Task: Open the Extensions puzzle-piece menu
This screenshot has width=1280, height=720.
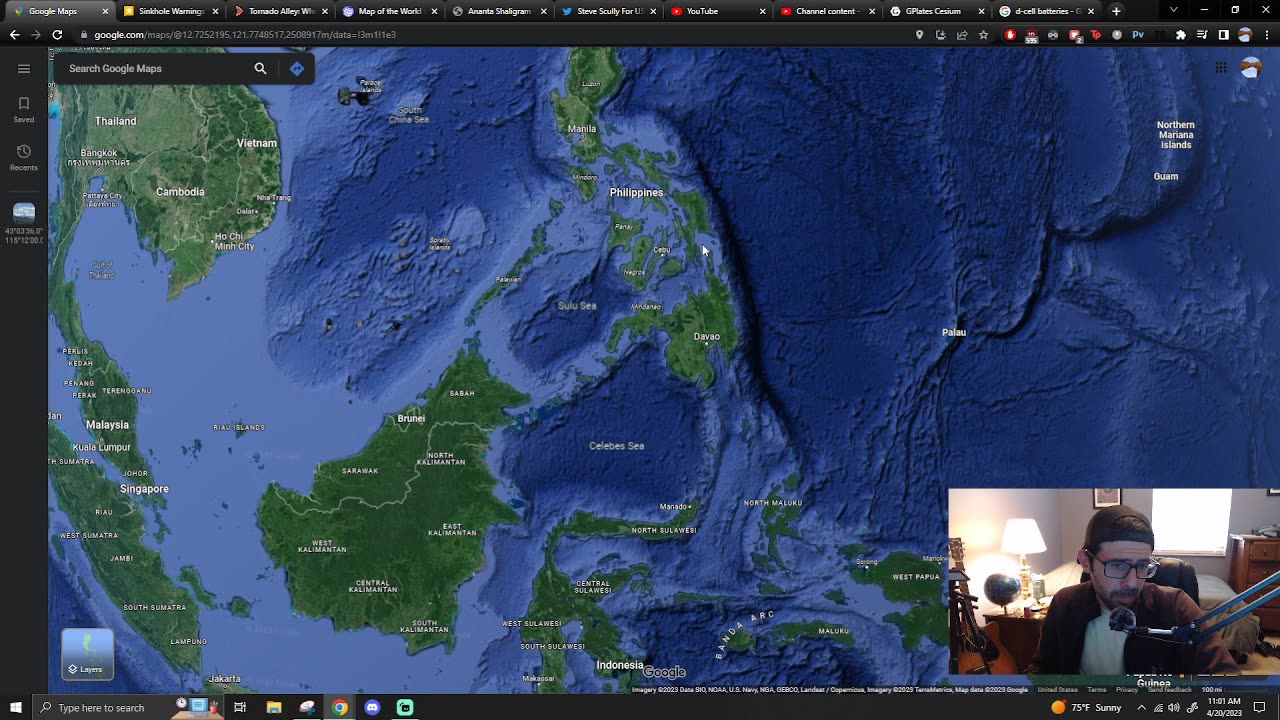Action: 1181,35
